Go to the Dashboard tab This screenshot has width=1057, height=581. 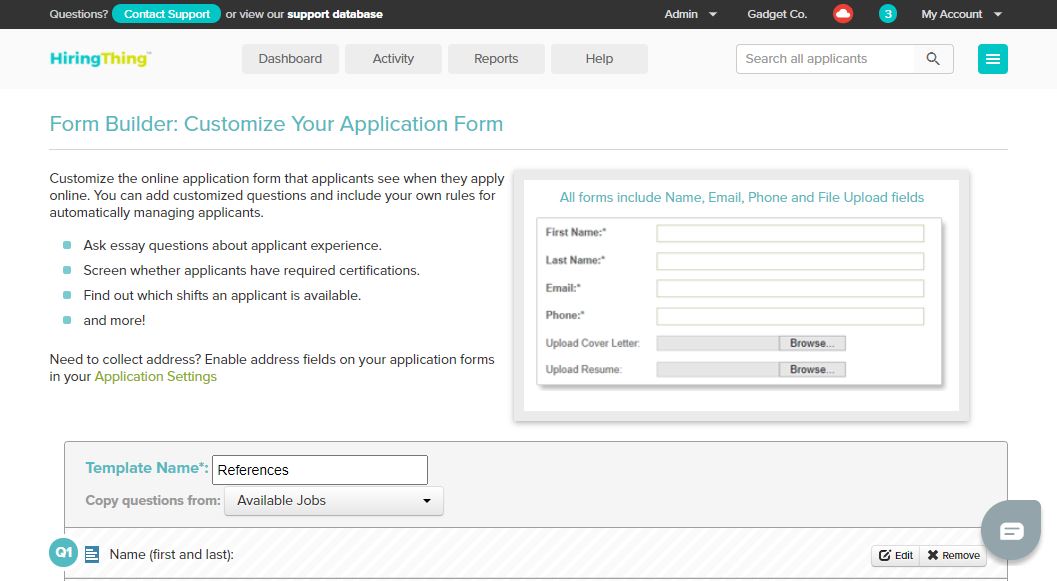(x=290, y=59)
